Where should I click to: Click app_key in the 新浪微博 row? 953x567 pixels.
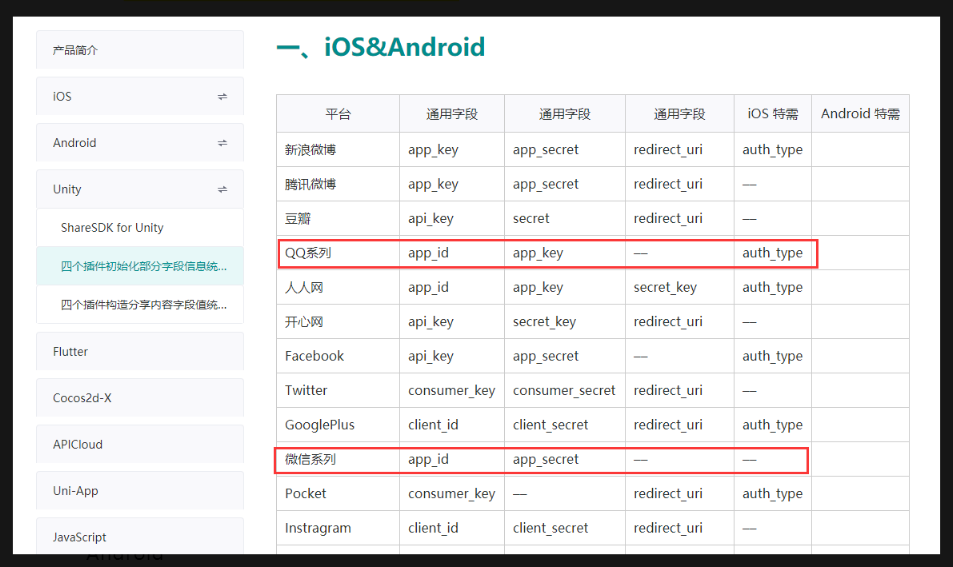tap(433, 150)
